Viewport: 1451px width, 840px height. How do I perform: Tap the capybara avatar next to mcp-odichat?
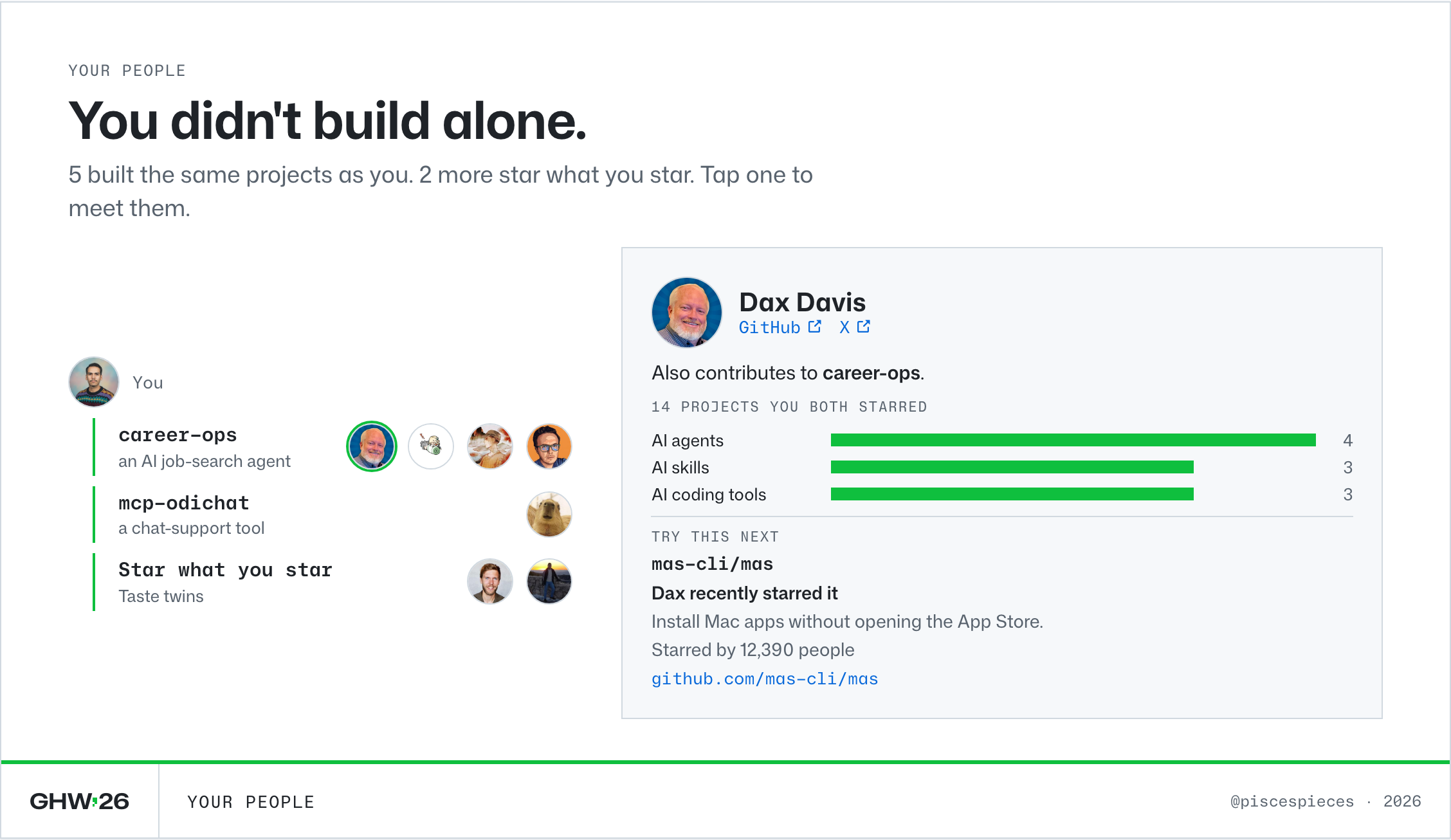click(x=549, y=515)
